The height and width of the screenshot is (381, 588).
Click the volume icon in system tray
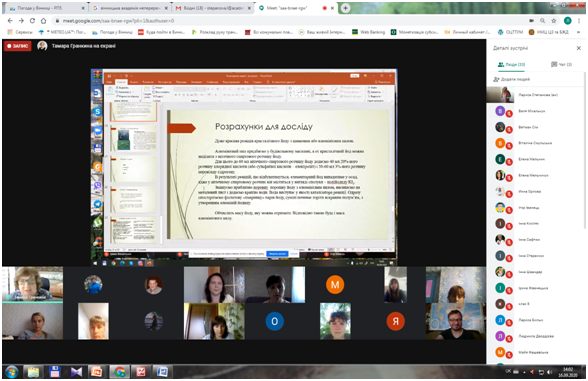(550, 372)
